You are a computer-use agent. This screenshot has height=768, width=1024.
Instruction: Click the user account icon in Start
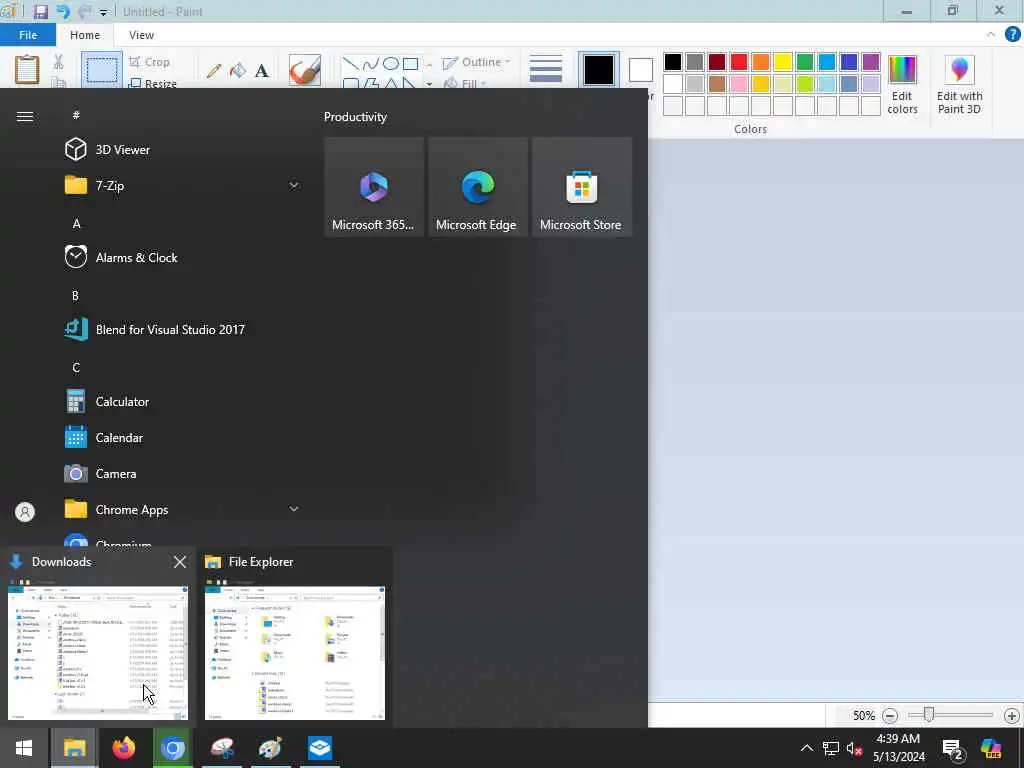coord(25,512)
